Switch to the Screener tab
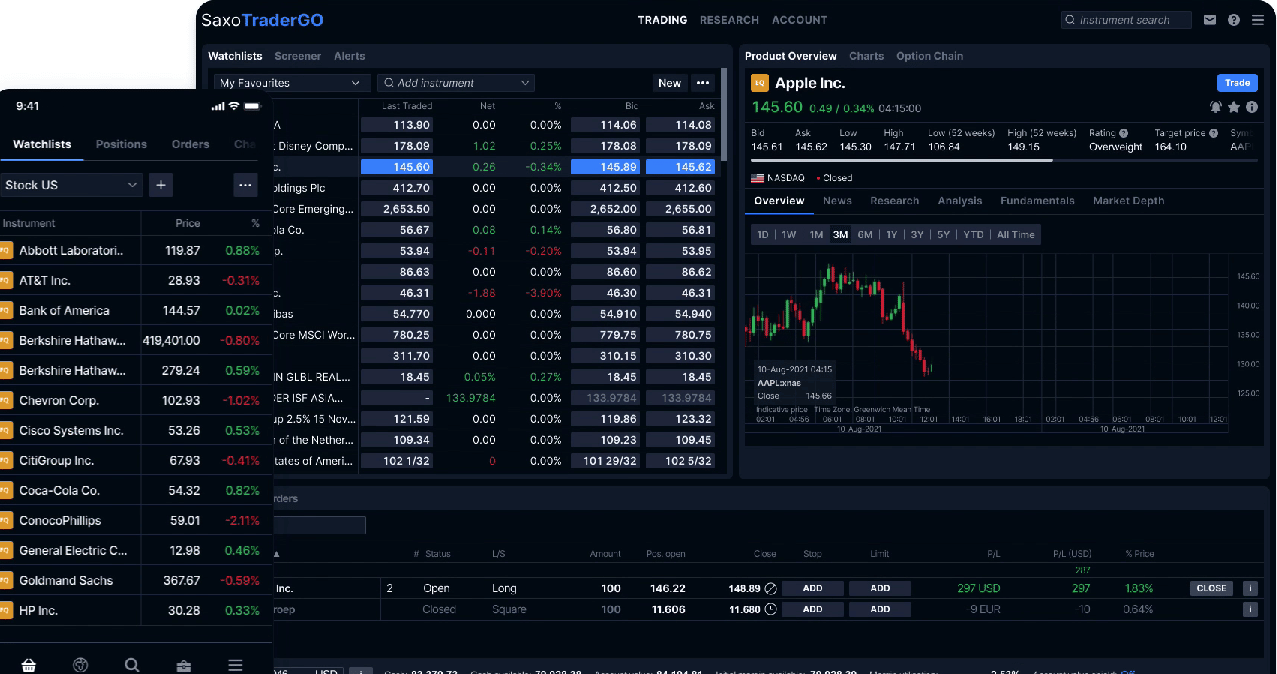Viewport: 1277px width, 674px height. point(297,56)
